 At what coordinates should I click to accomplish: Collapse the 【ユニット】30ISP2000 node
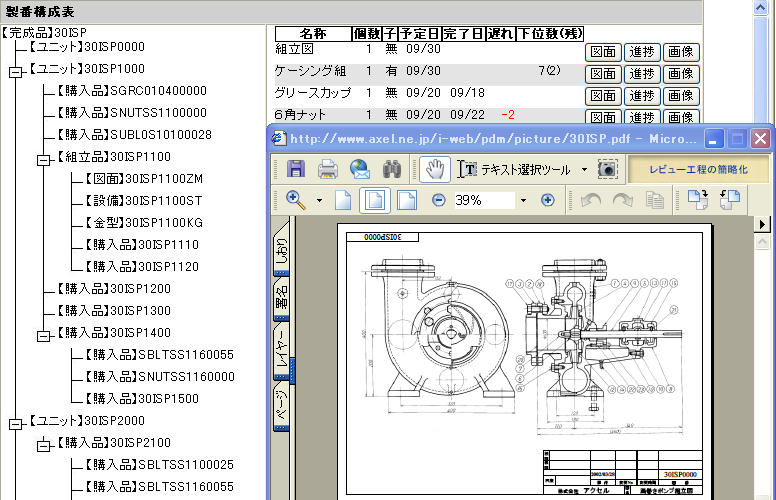coord(16,424)
